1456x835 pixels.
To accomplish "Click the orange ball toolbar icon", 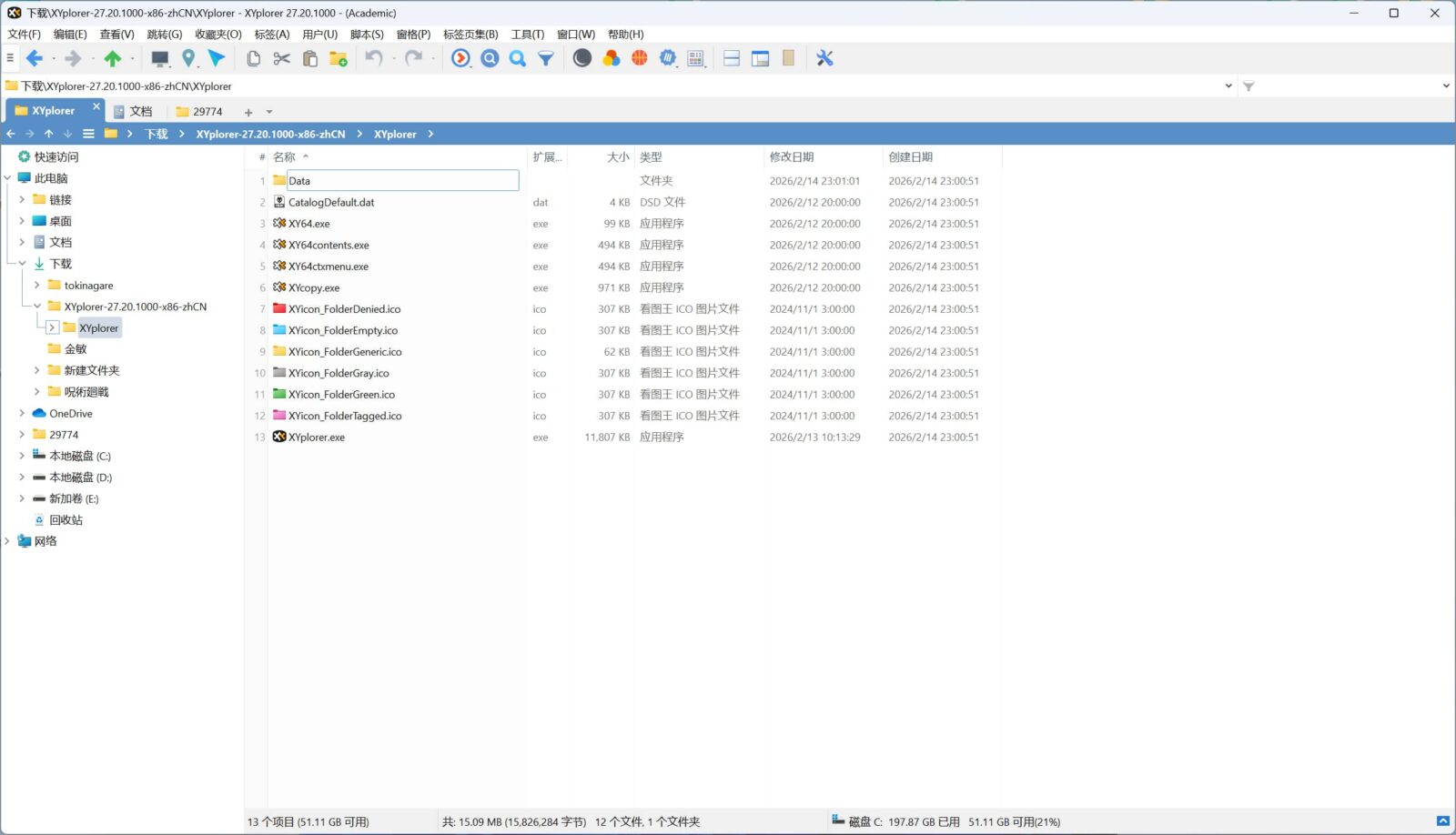I will tap(640, 58).
